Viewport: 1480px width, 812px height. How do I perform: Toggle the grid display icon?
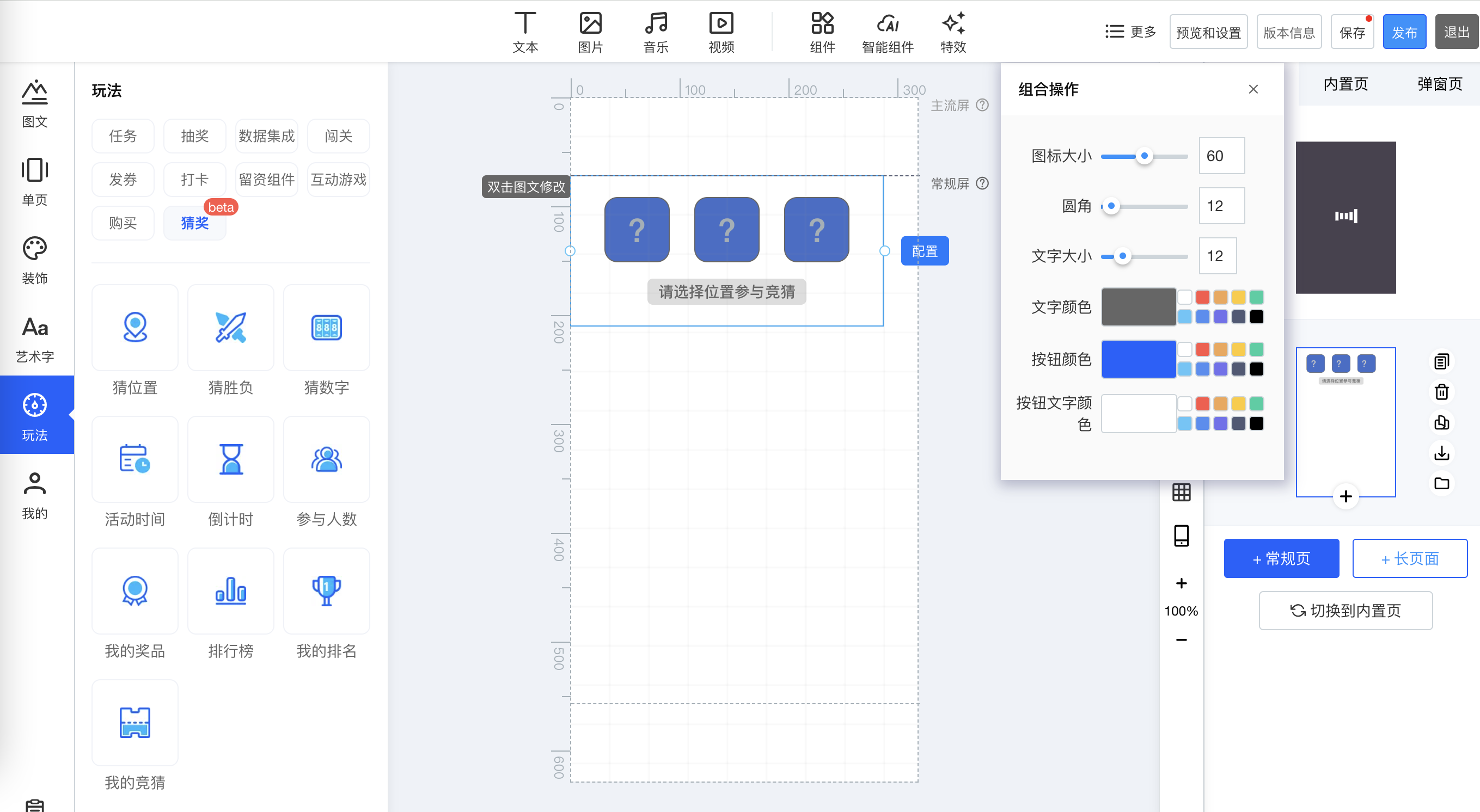pyautogui.click(x=1181, y=492)
